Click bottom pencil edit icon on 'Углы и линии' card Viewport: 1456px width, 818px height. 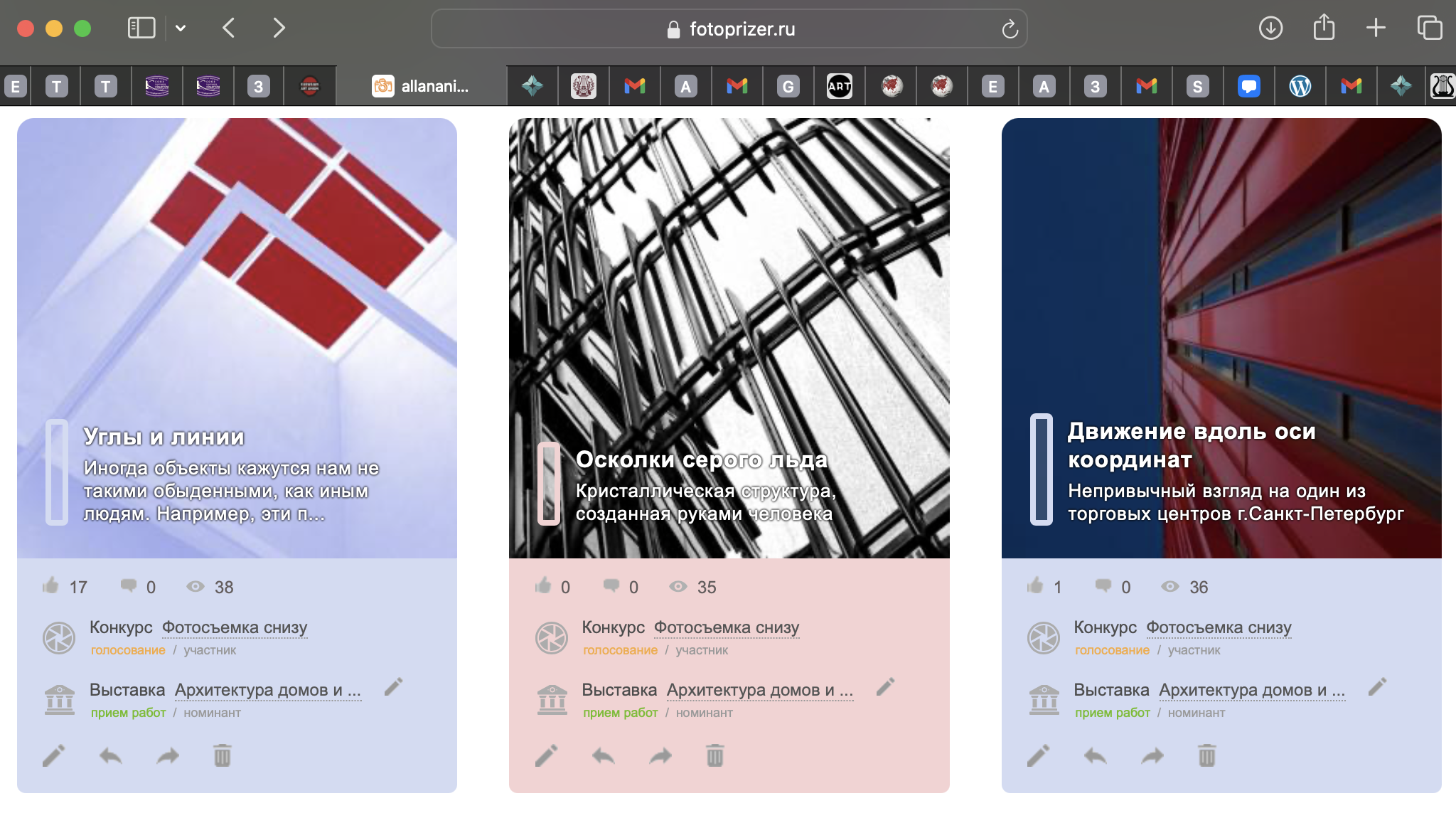pyautogui.click(x=54, y=755)
